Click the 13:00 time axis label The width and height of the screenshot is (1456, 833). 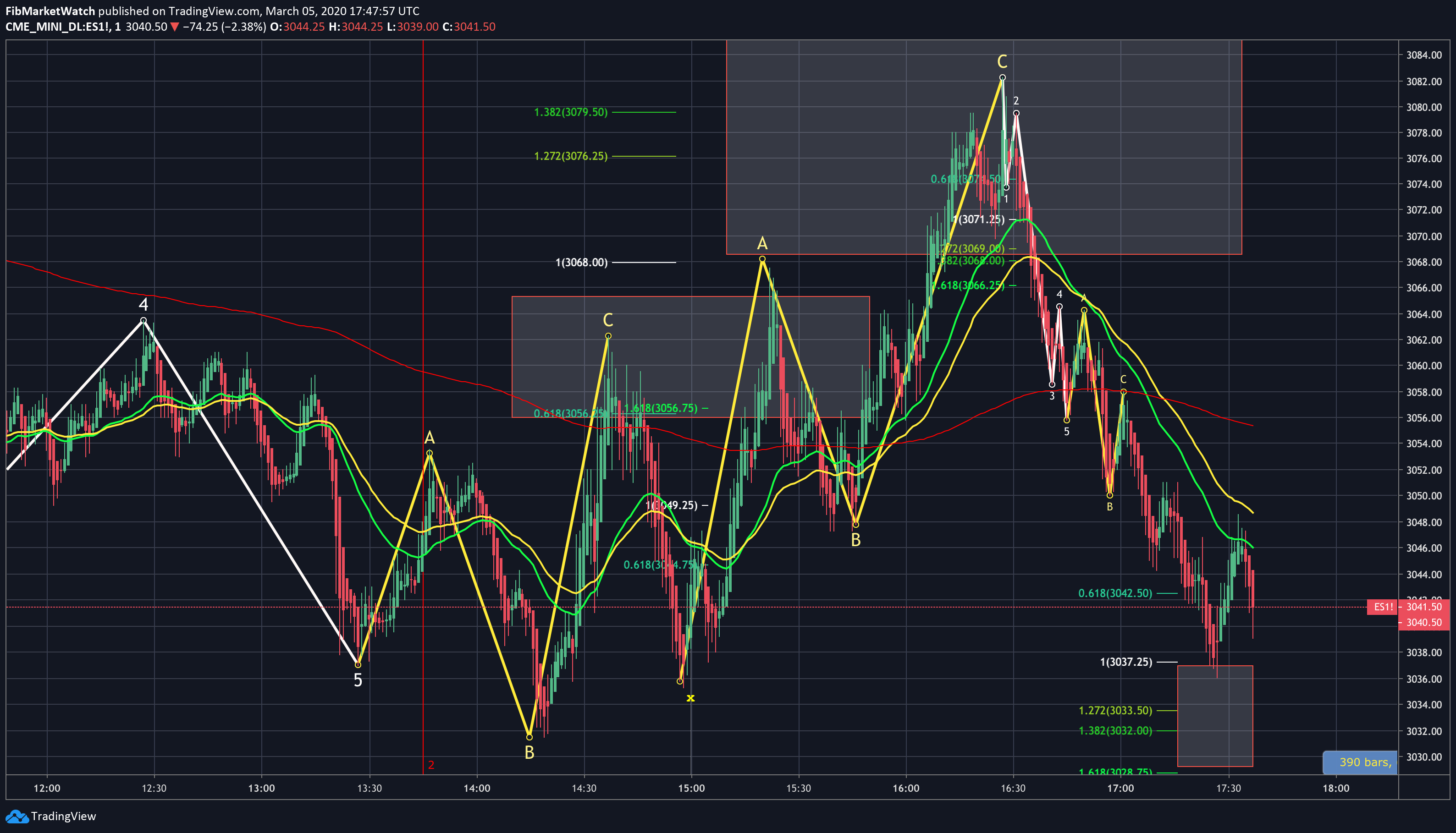coord(262,789)
